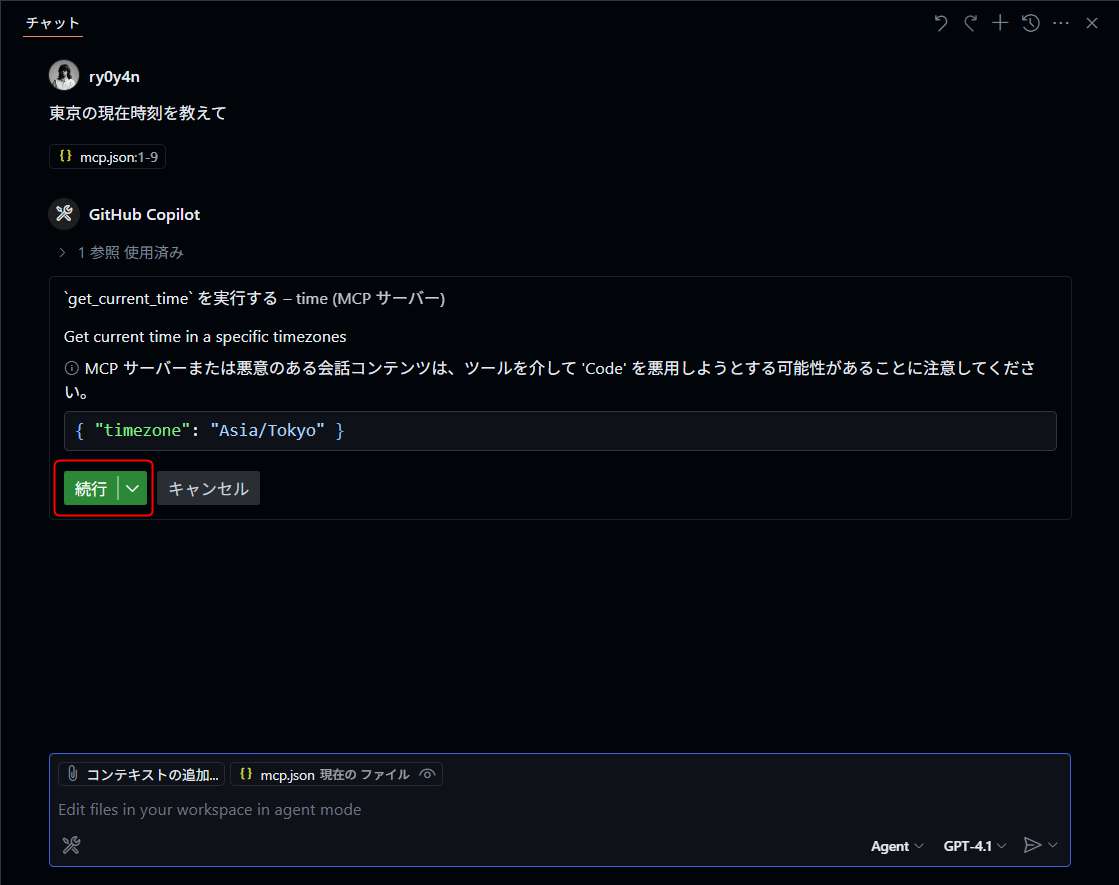
Task: Click the 続行 button
Action: click(x=91, y=488)
